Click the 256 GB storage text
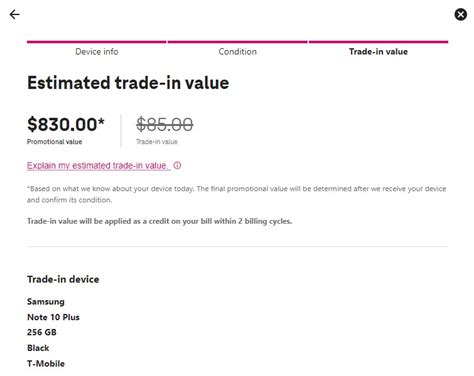 tap(42, 332)
